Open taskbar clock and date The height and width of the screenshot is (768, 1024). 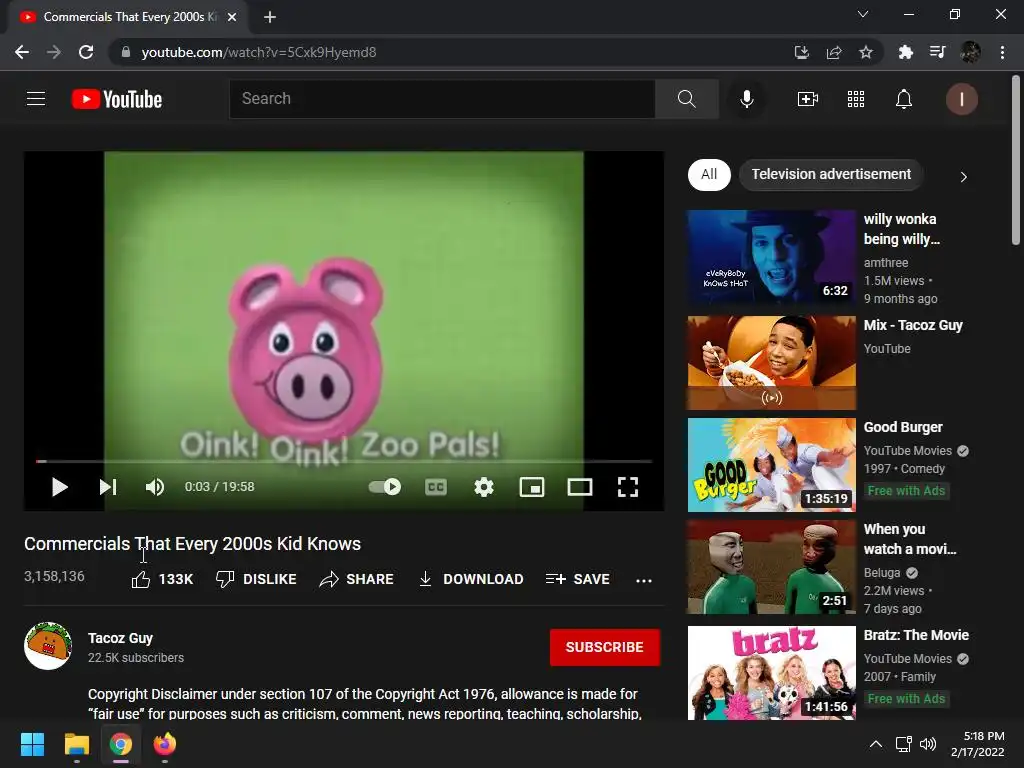(978, 744)
